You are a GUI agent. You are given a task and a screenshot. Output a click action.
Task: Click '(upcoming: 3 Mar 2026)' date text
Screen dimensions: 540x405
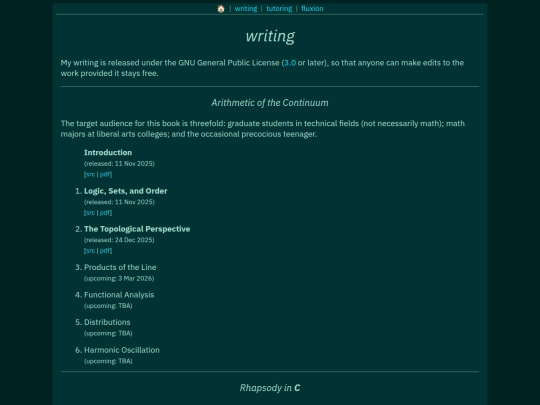(x=119, y=278)
